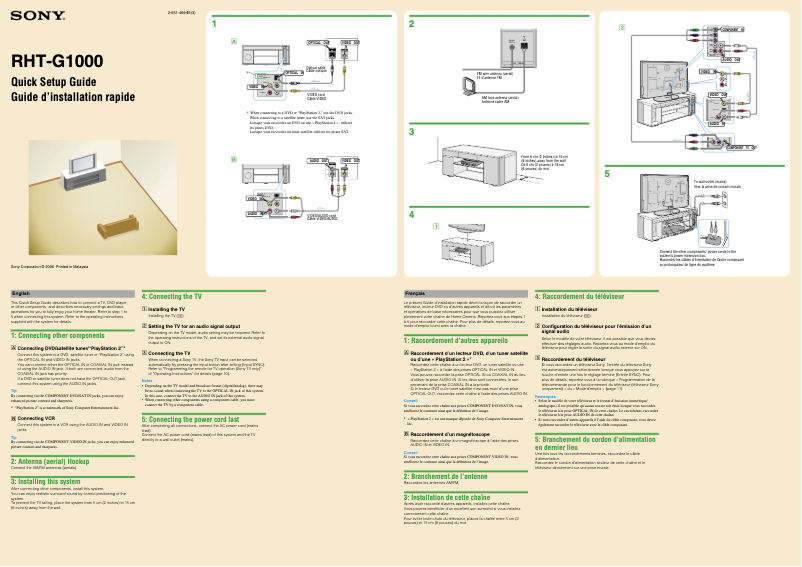Select the English language header

pos(20,292)
